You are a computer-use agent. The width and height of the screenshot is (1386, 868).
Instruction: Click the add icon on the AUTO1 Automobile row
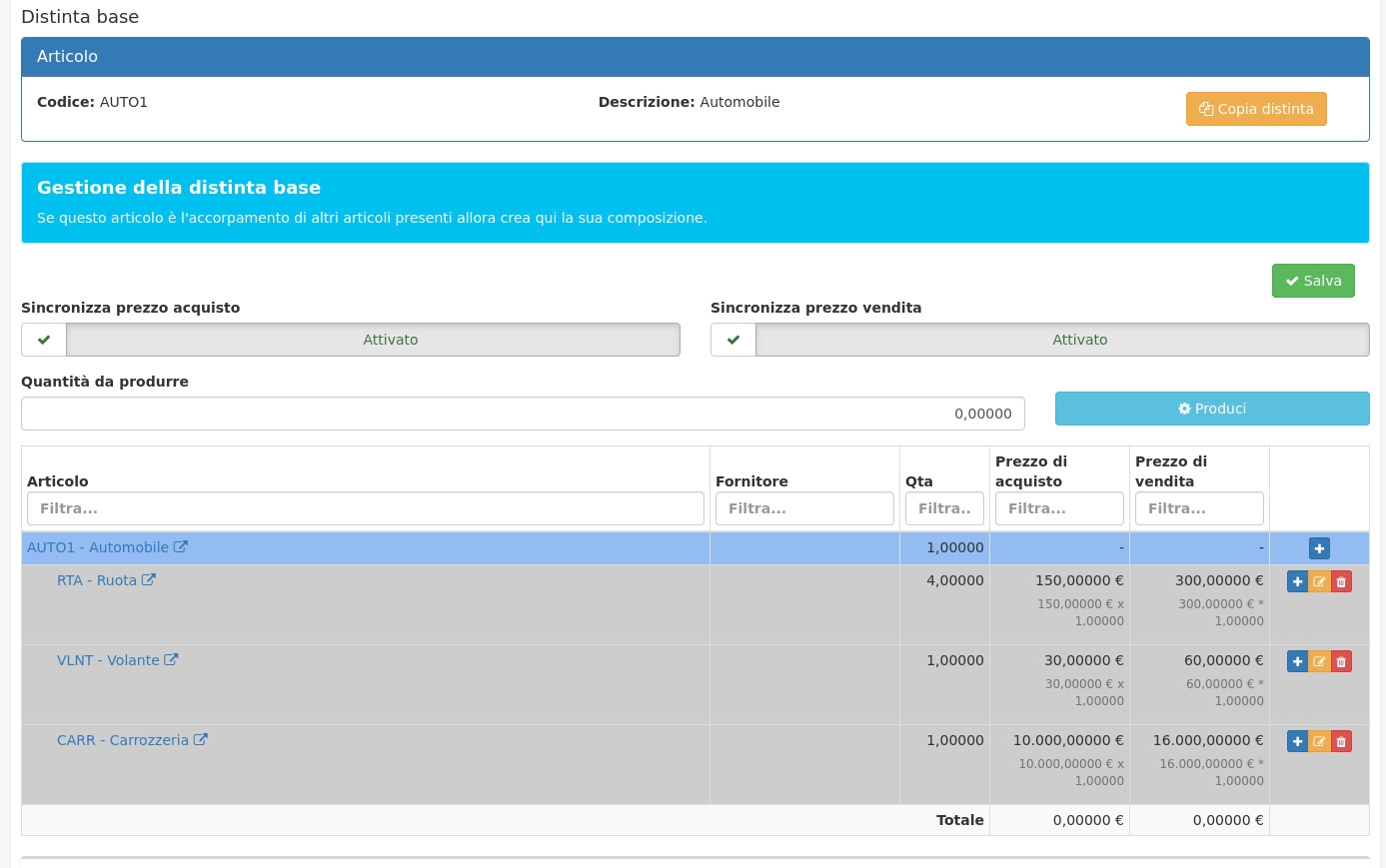(x=1319, y=548)
